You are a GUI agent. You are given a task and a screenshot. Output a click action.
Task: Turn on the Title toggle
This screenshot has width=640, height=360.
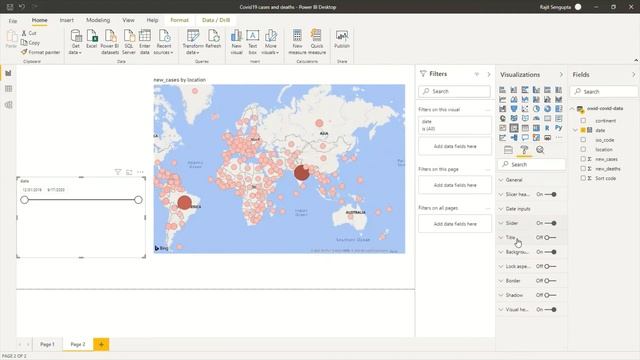(x=551, y=238)
